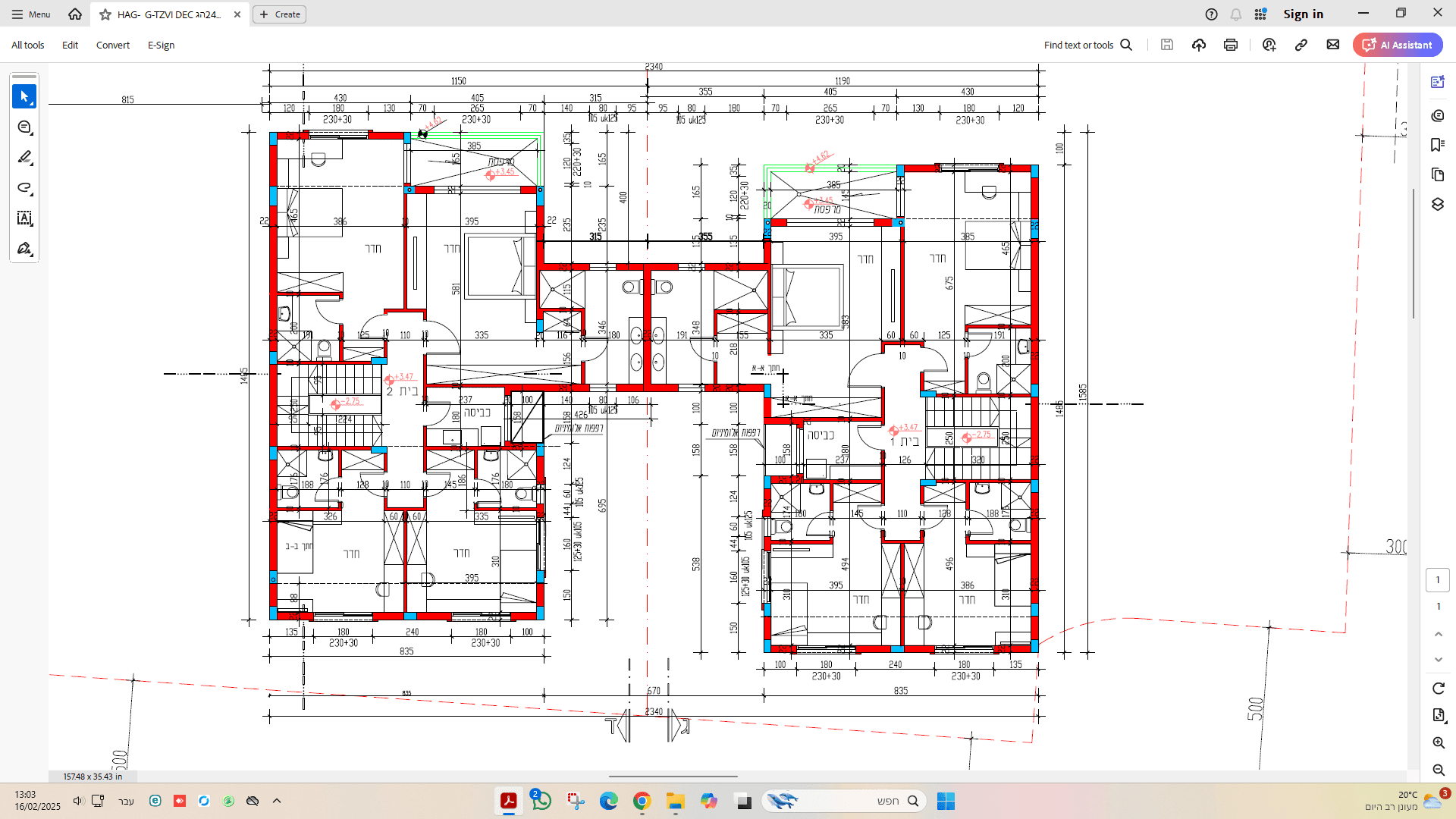Click Sign in
Image resolution: width=1456 pixels, height=819 pixels.
tap(1303, 14)
